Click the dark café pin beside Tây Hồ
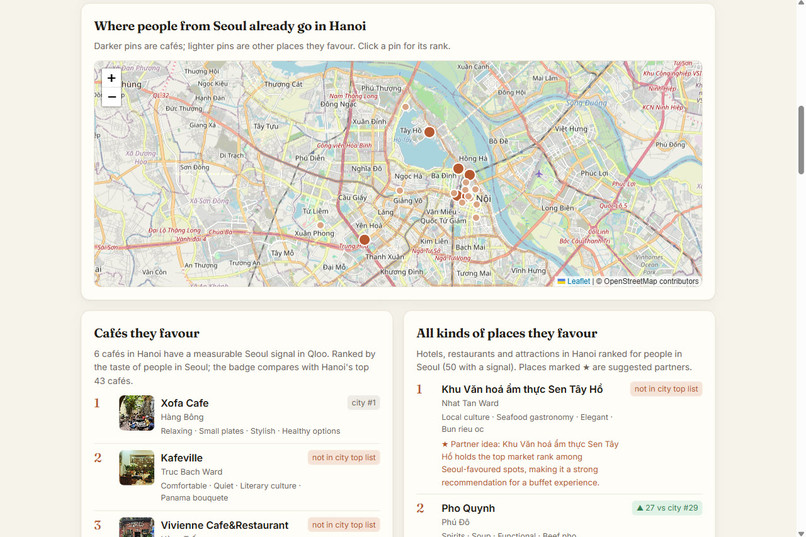806x537 pixels. coord(429,132)
